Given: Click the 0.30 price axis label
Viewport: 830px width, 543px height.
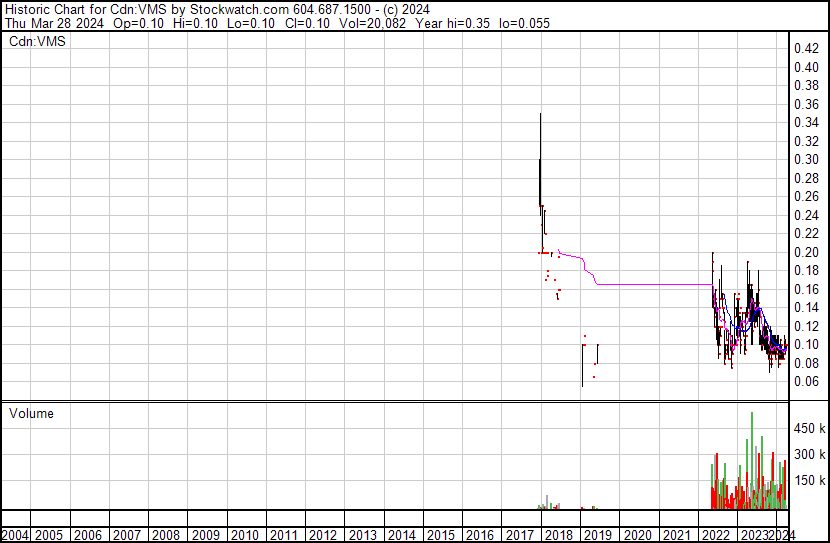Looking at the screenshot, I should pyautogui.click(x=807, y=159).
